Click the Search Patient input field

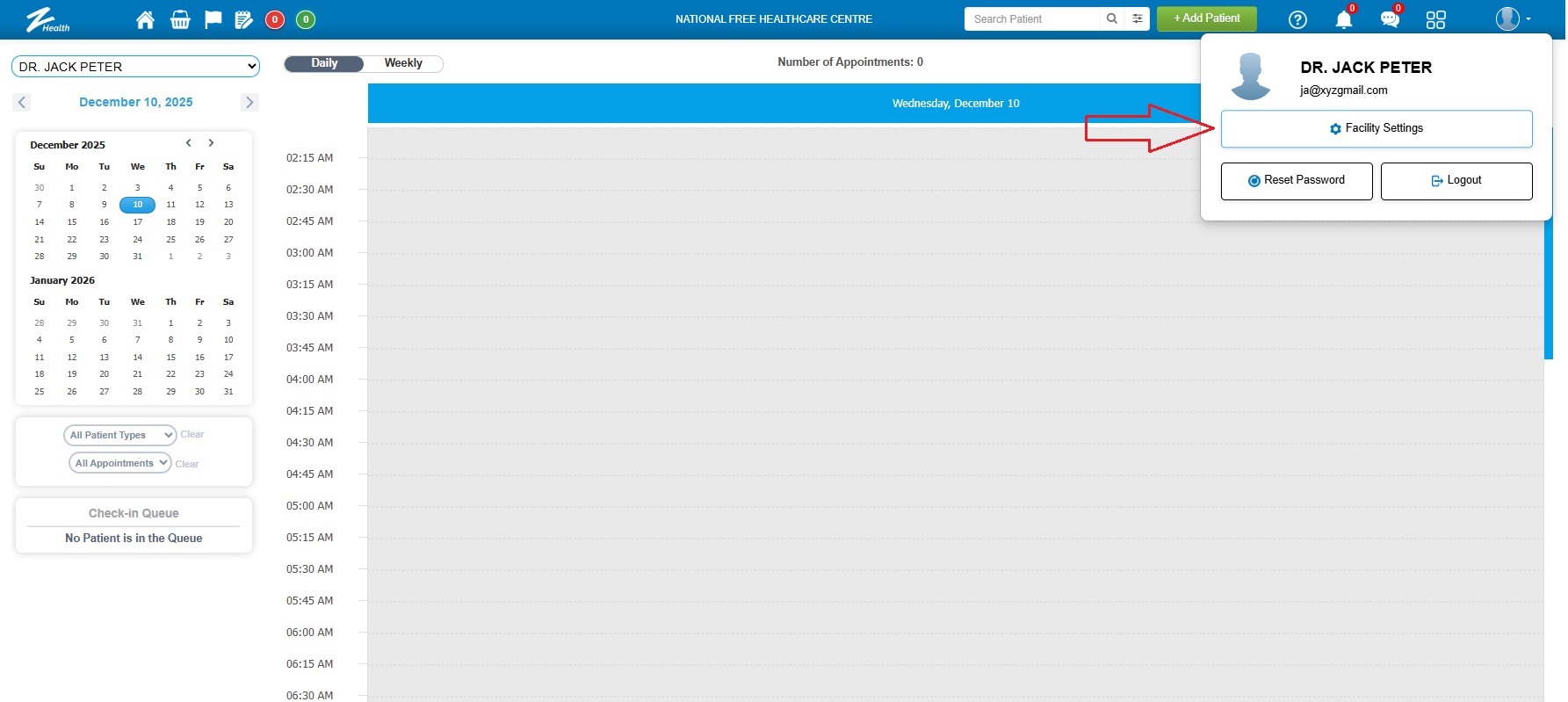[1032, 18]
